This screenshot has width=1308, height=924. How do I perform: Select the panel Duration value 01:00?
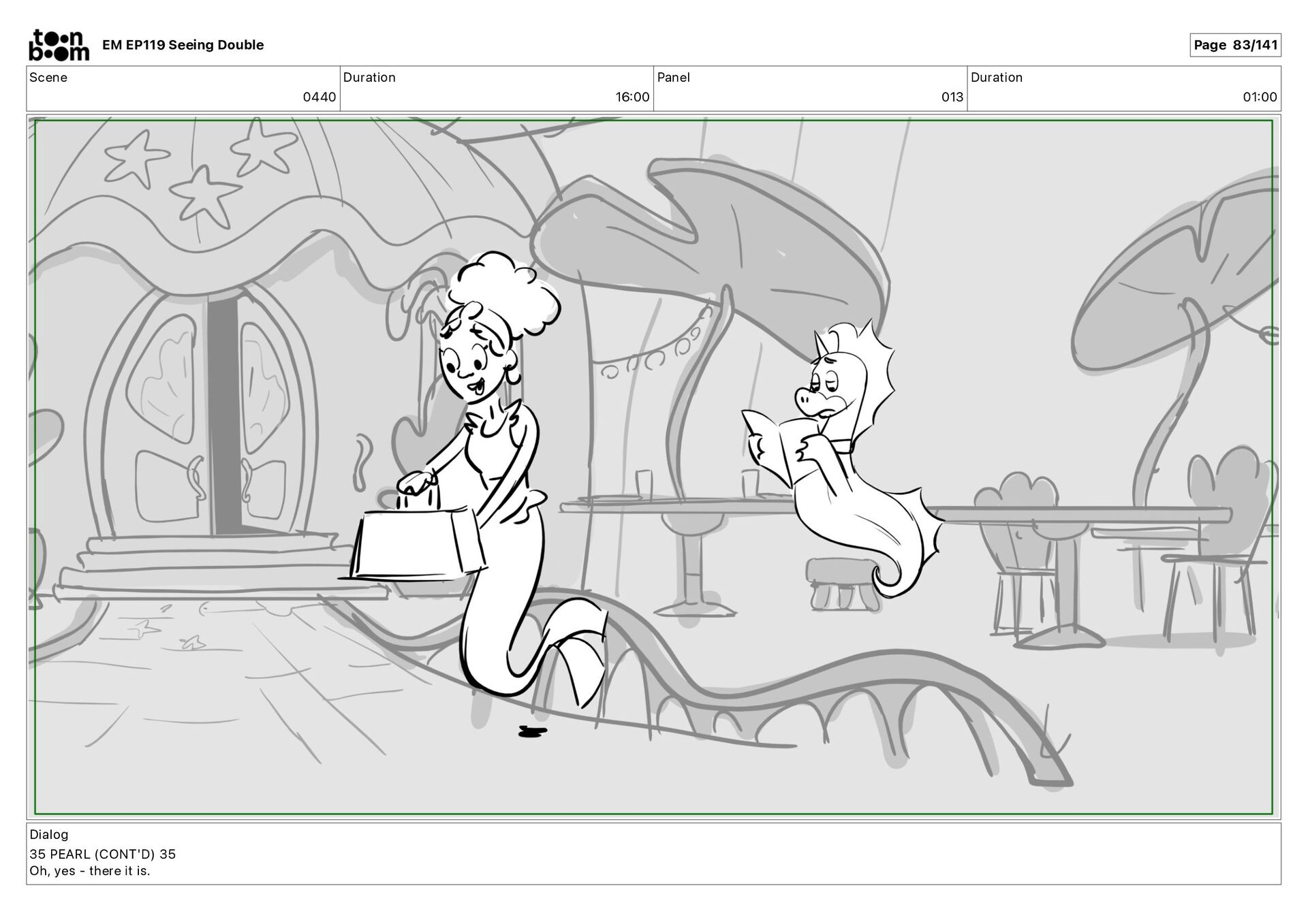tap(1259, 97)
